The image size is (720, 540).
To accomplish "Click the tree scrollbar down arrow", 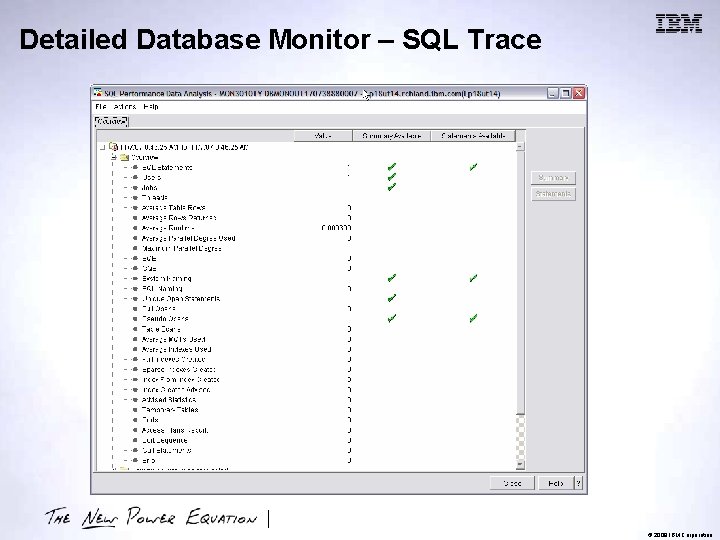I will coord(520,465).
